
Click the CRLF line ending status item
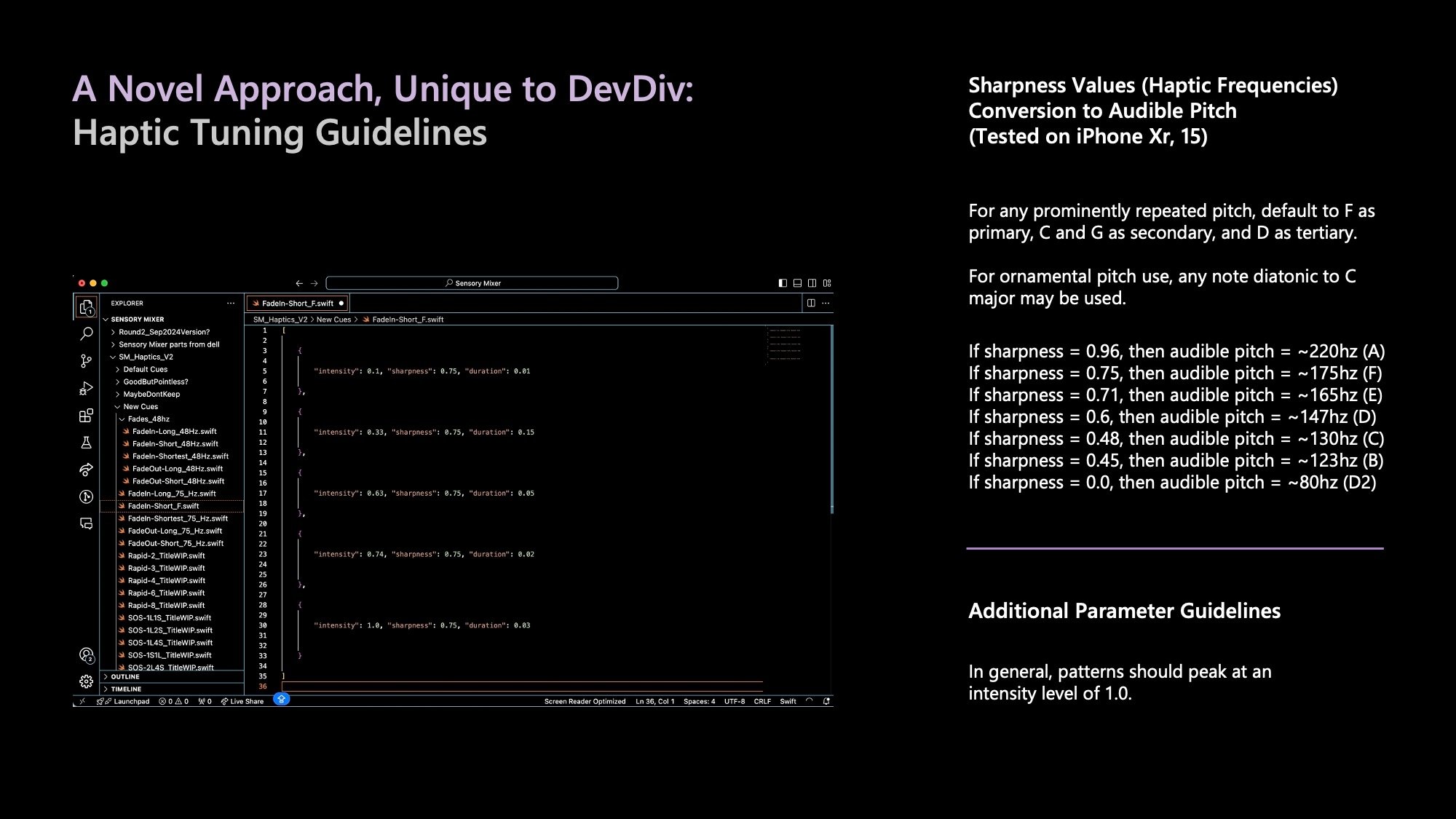coord(762,702)
